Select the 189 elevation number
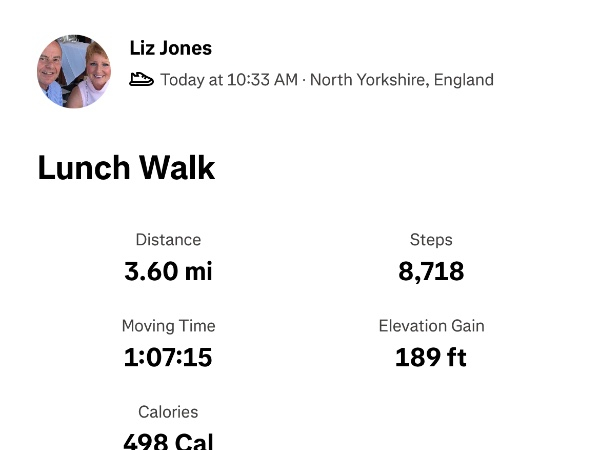This screenshot has width=600, height=450. point(417,357)
